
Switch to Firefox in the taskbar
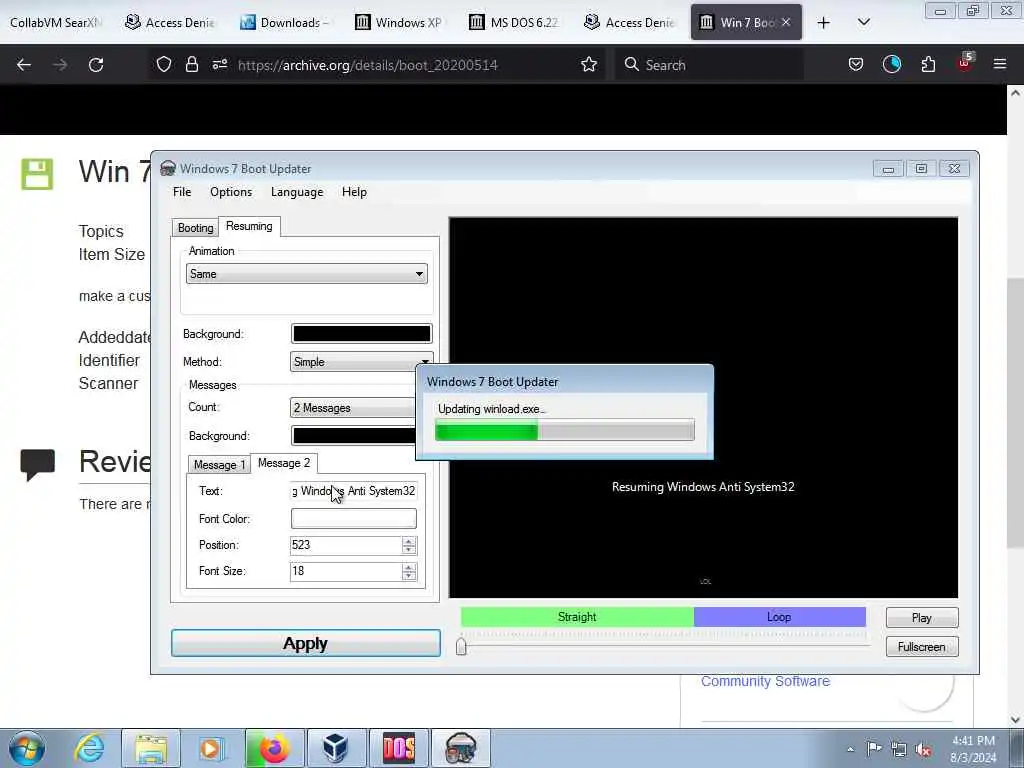click(x=274, y=748)
